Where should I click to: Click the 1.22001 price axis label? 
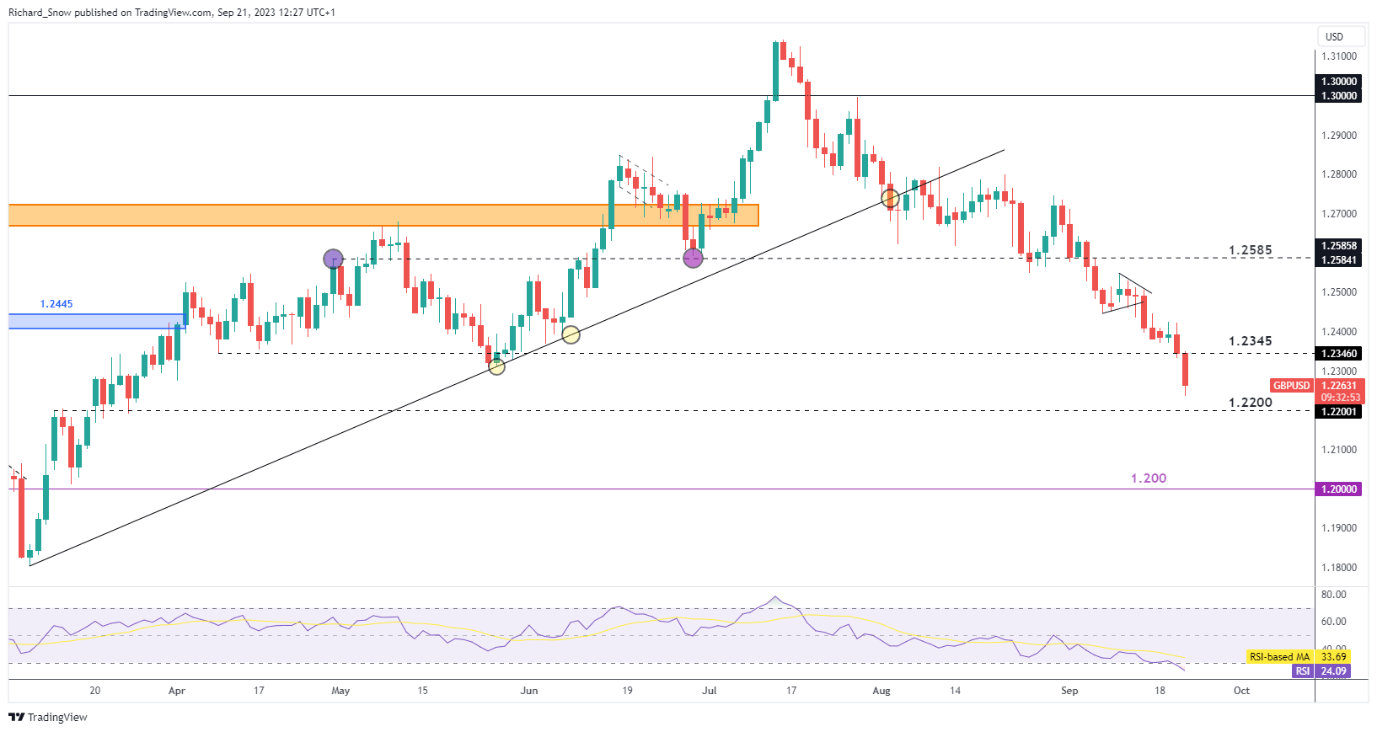[x=1339, y=411]
